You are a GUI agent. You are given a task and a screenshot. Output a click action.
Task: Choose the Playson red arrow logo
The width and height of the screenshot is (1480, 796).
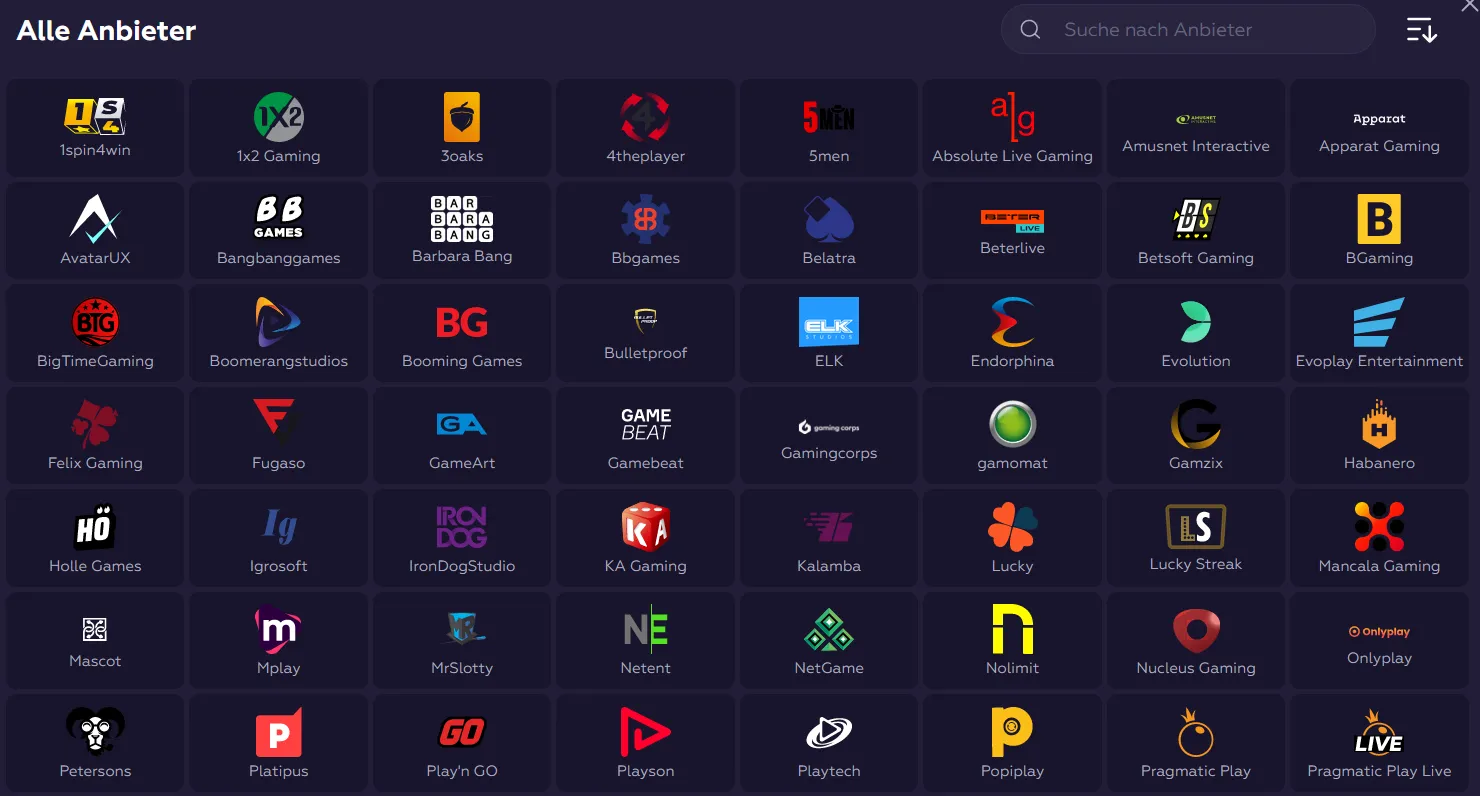coord(645,732)
